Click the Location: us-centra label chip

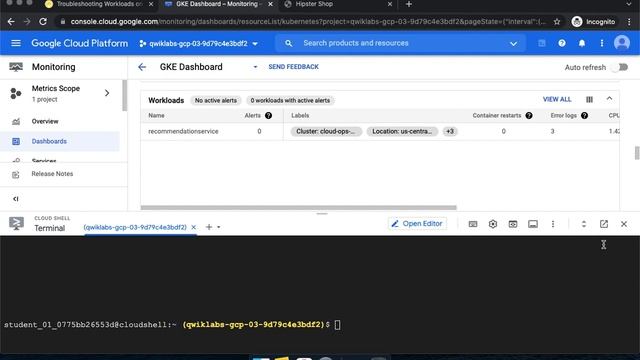[402, 131]
